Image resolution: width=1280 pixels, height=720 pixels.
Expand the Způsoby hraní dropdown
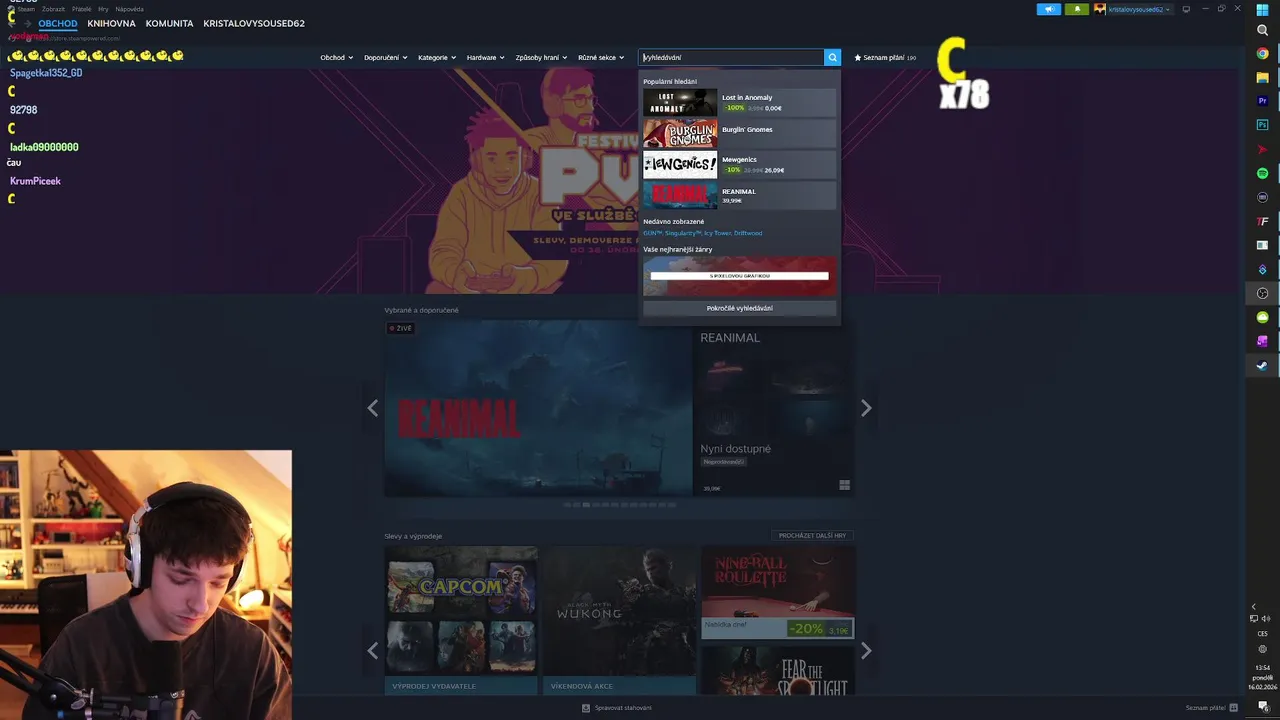click(541, 58)
